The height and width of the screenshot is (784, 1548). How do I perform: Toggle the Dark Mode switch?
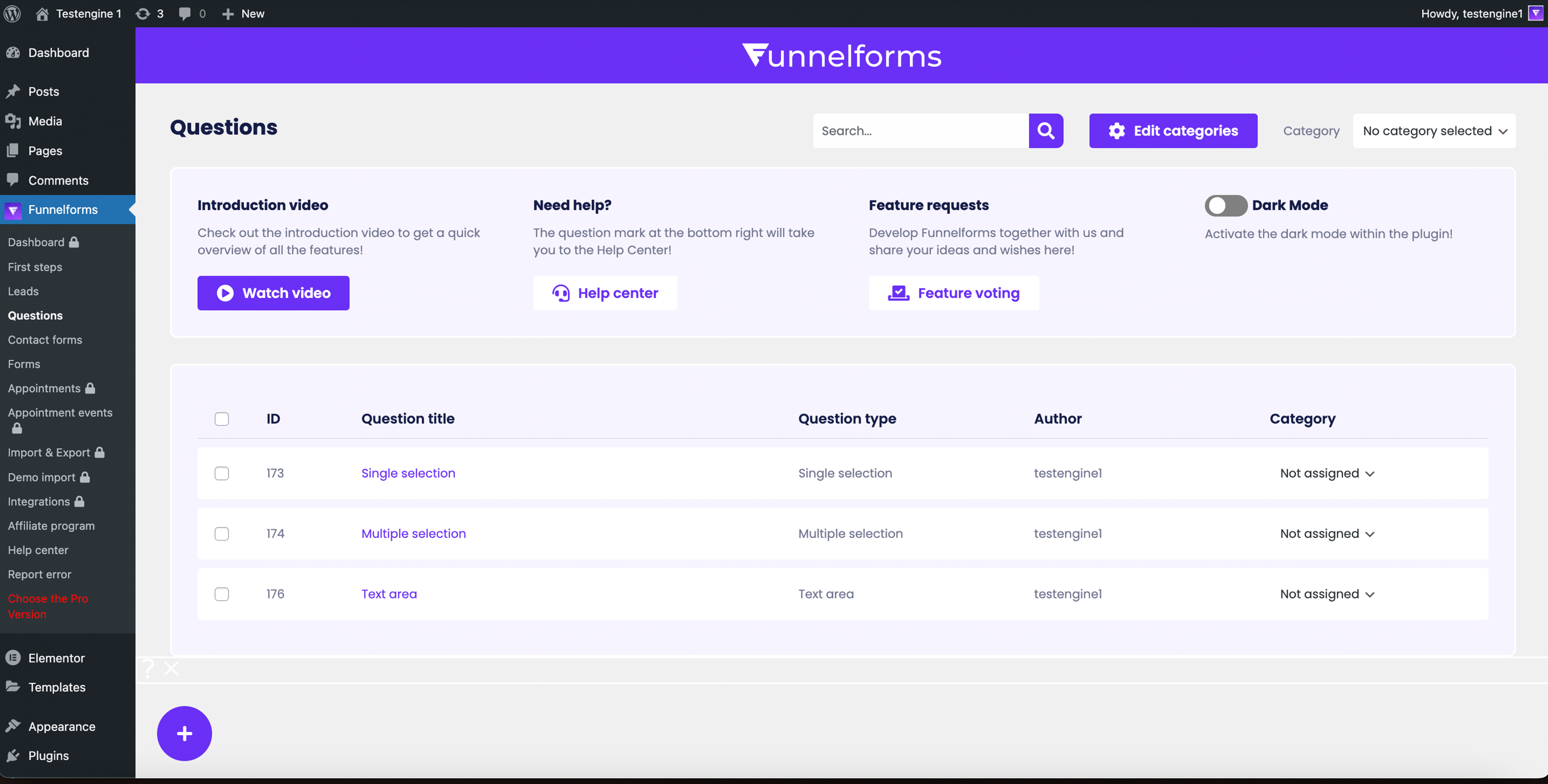tap(1226, 205)
